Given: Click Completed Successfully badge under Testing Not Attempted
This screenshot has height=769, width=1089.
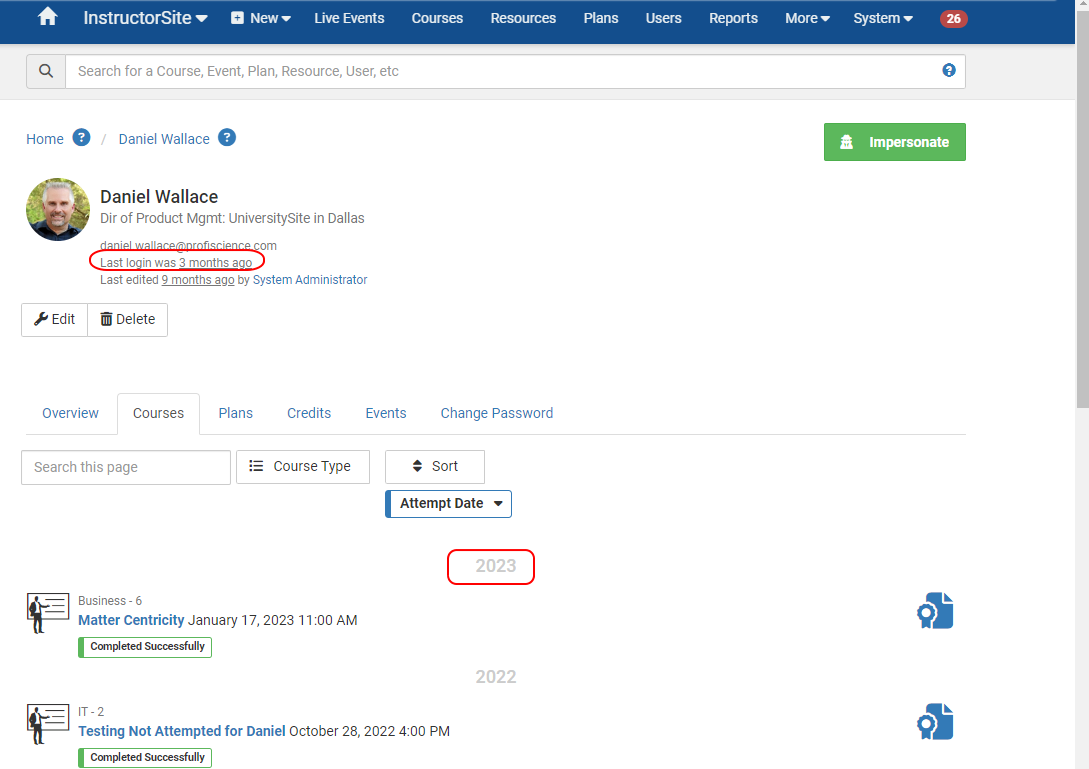Looking at the screenshot, I should click(145, 758).
